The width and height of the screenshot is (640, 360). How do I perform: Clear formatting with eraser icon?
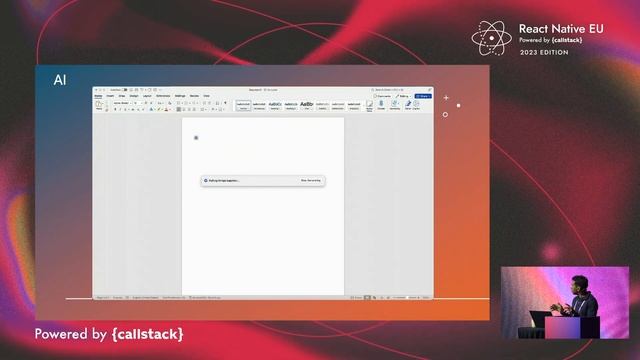tap(170, 103)
